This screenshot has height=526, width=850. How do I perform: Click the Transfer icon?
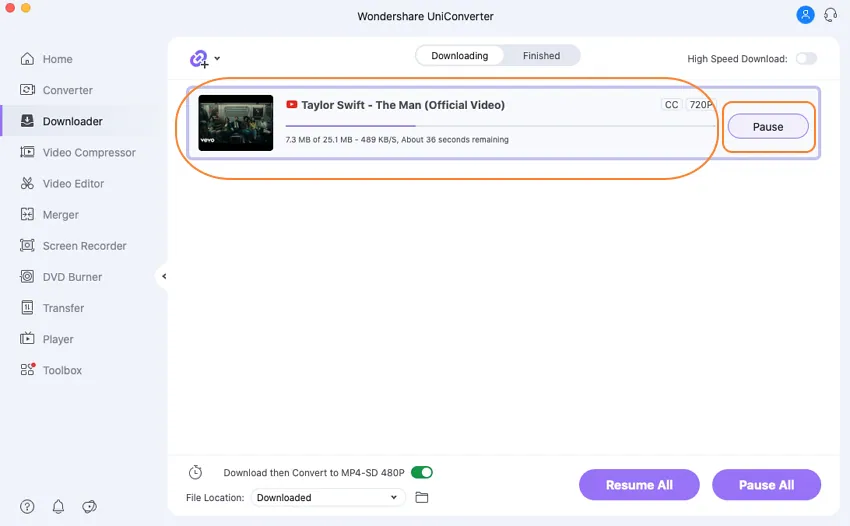27,308
